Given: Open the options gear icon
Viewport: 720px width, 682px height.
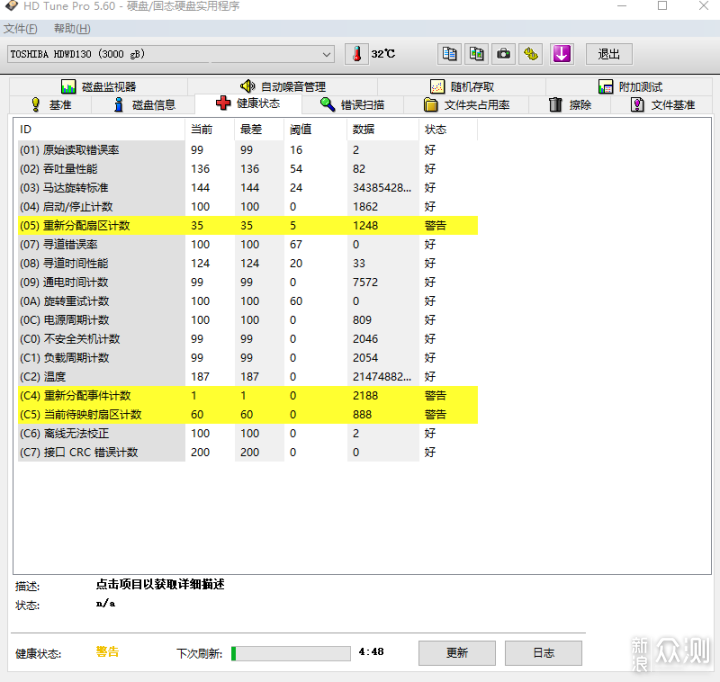Looking at the screenshot, I should [x=531, y=54].
